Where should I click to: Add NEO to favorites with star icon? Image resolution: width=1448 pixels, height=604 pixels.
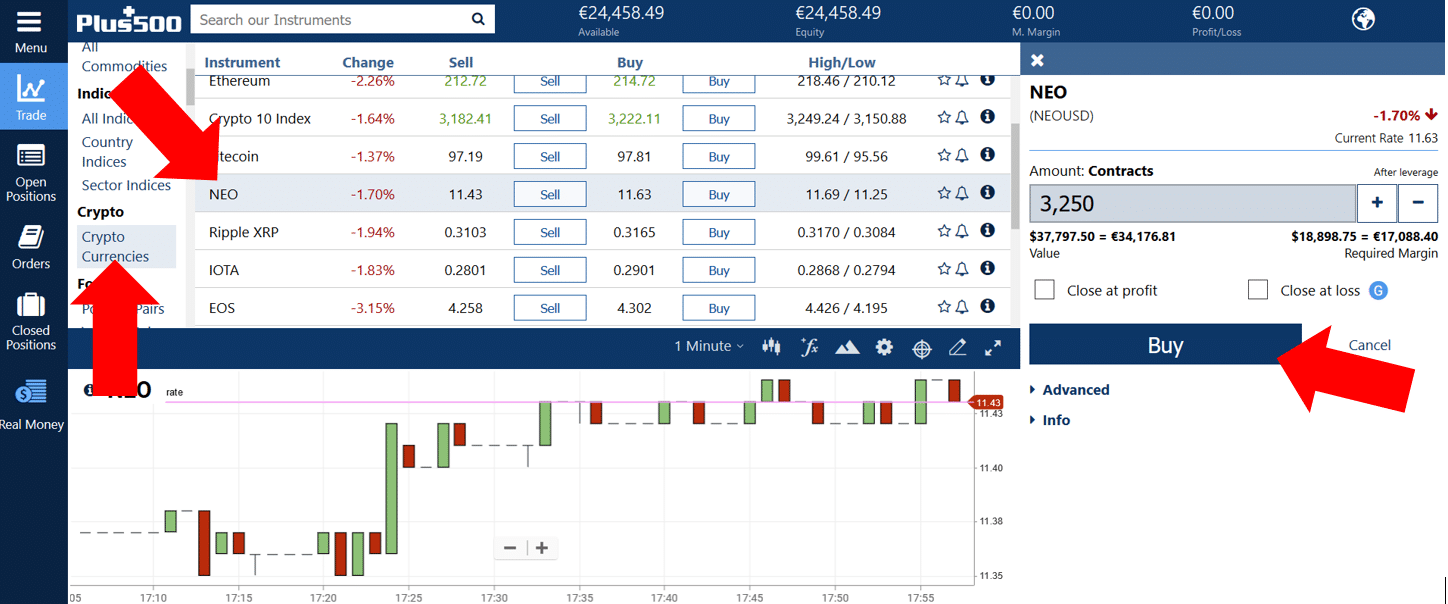pos(944,194)
